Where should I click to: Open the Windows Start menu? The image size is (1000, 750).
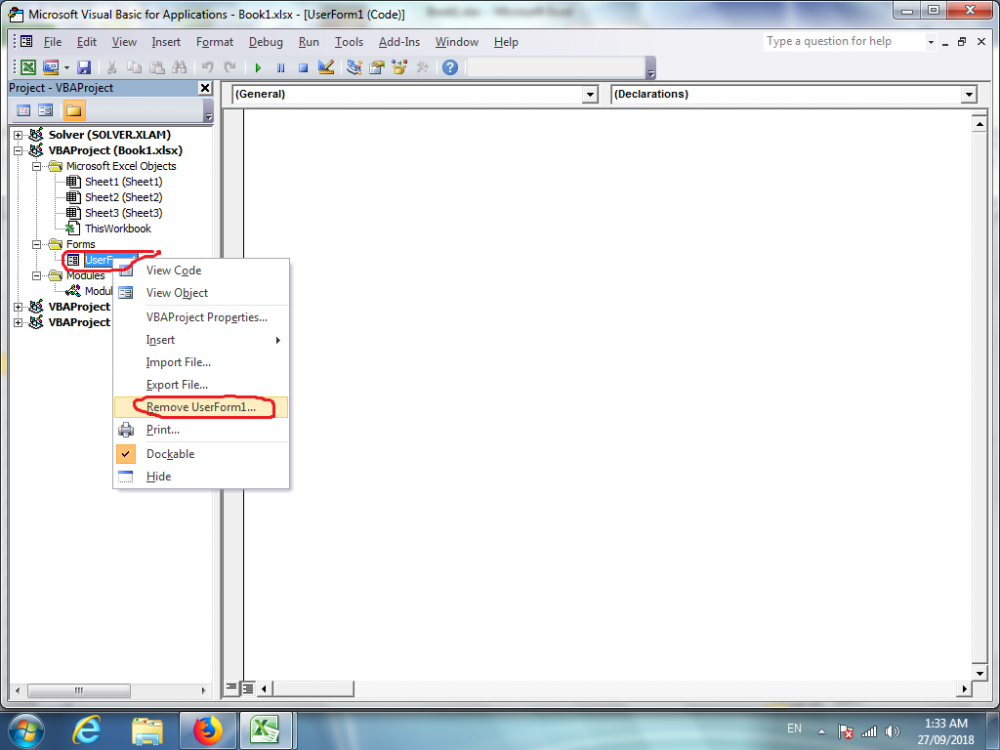tap(24, 730)
